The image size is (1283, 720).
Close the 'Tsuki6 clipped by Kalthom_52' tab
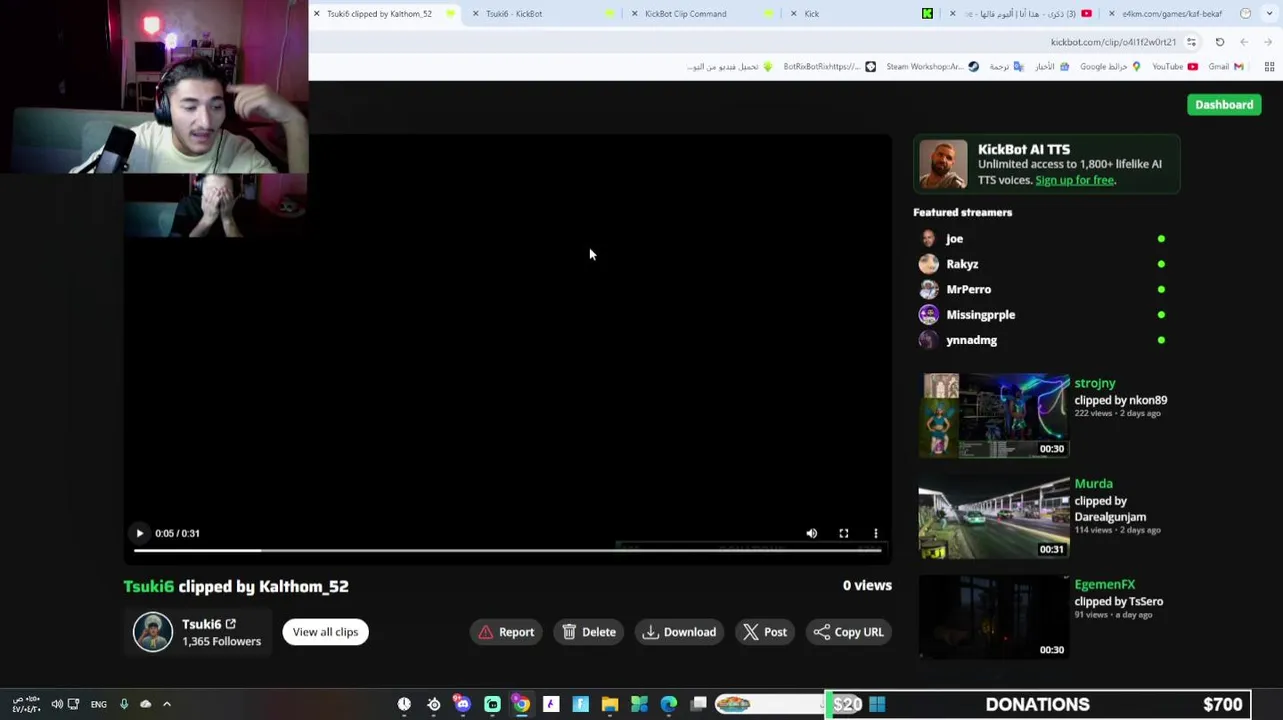pos(317,14)
